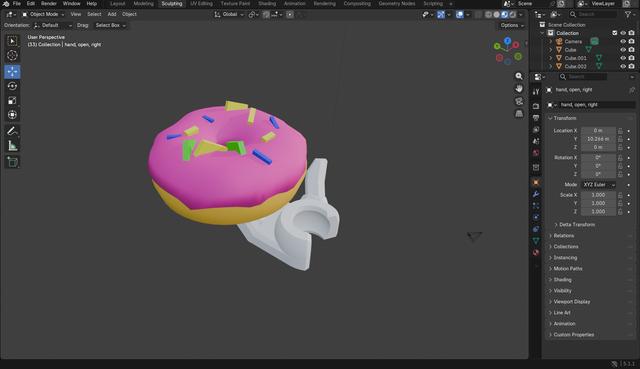
Task: Open the Object properties tab
Action: click(536, 182)
